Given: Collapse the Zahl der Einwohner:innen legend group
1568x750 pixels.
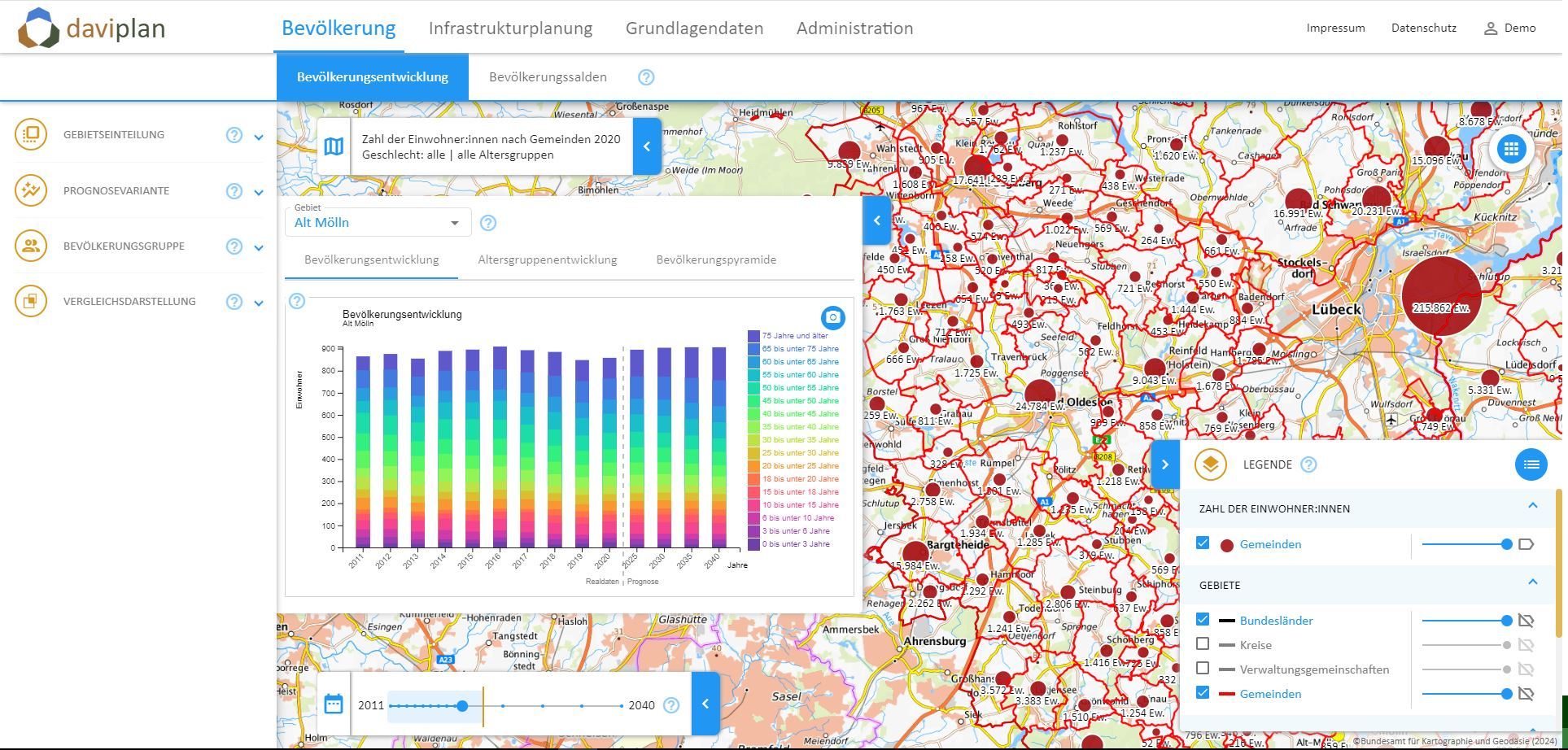Looking at the screenshot, I should click(x=1532, y=507).
